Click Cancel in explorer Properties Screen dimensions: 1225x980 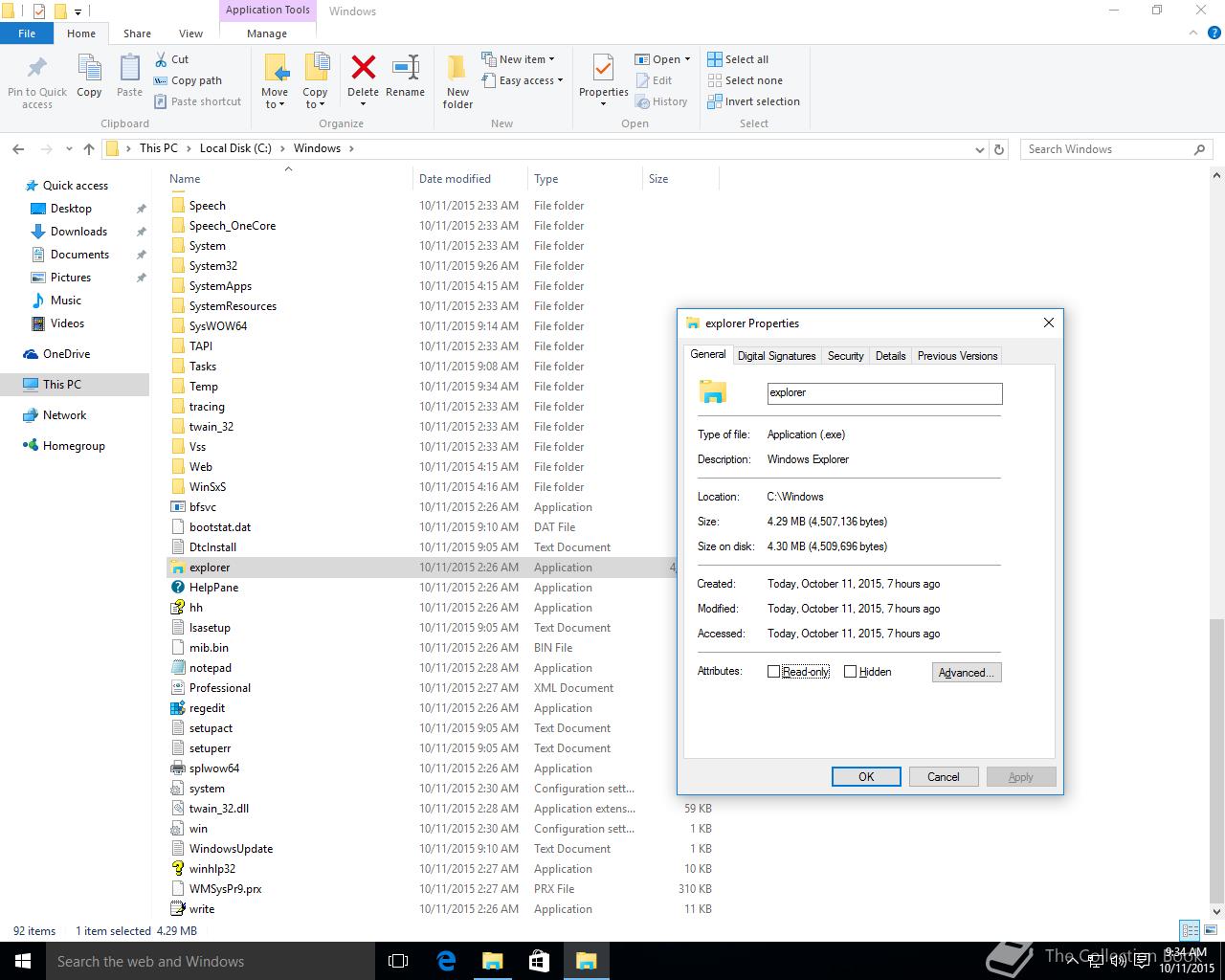pos(943,777)
